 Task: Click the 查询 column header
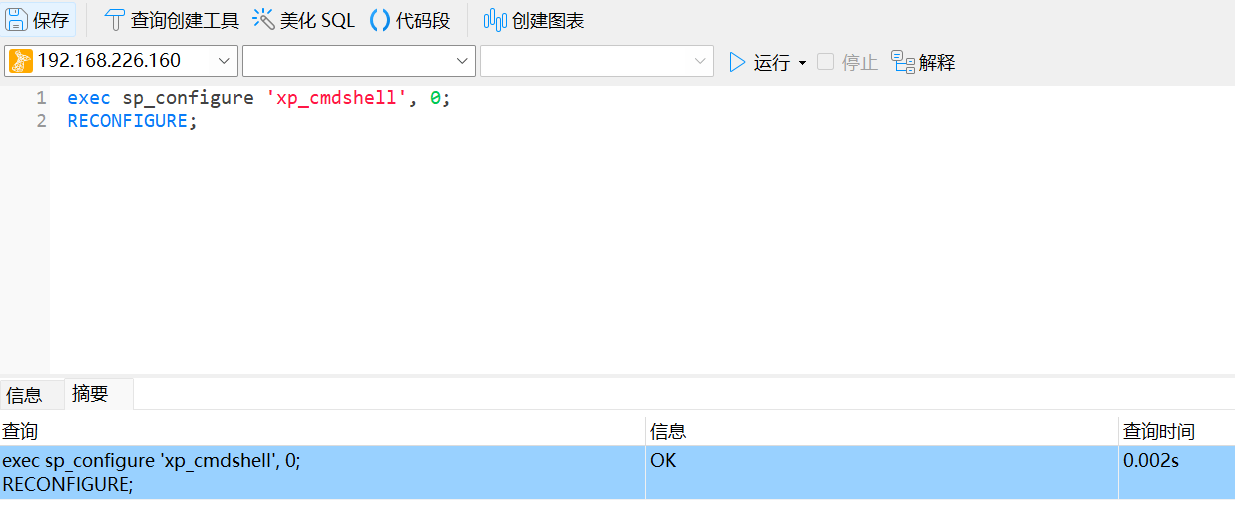point(20,432)
